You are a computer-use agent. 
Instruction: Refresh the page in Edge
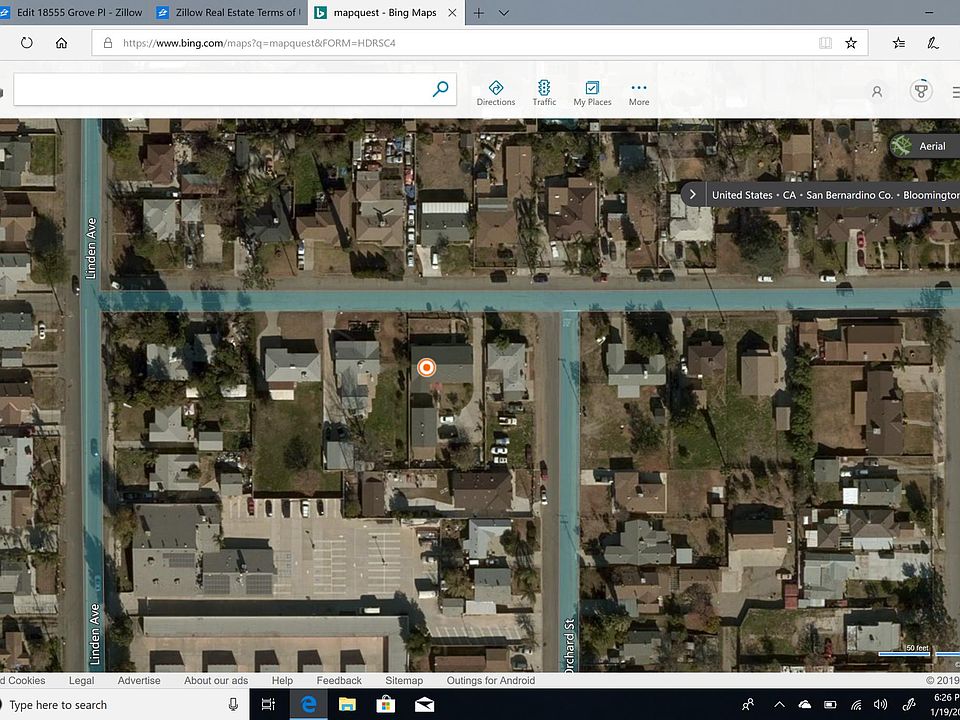tap(27, 43)
